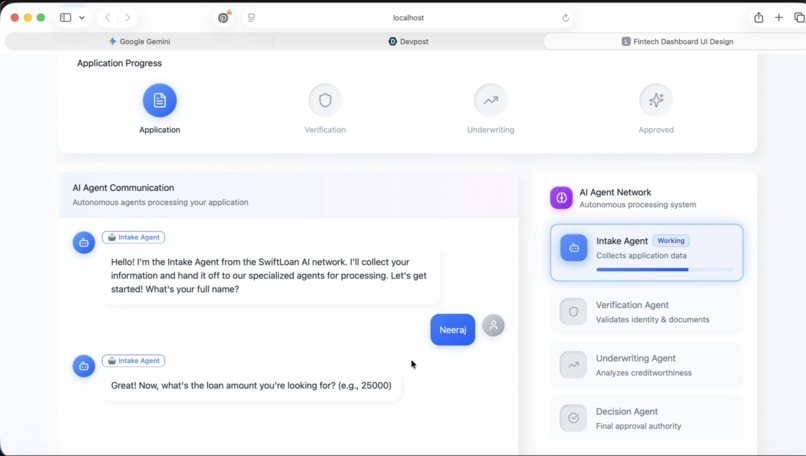The width and height of the screenshot is (806, 456).
Task: Click the localhost address bar
Action: (409, 17)
